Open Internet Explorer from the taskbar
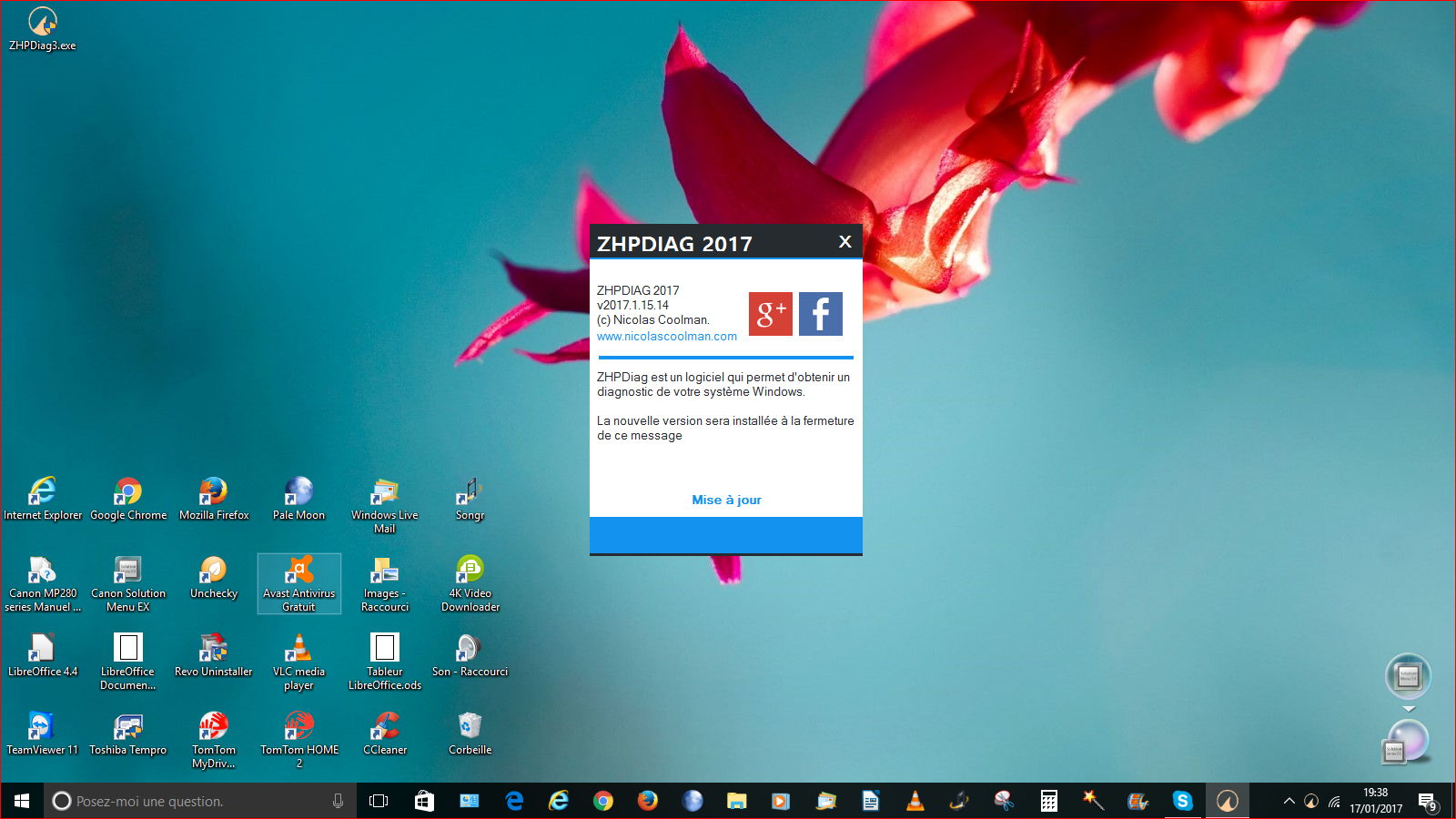1456x819 pixels. [559, 801]
